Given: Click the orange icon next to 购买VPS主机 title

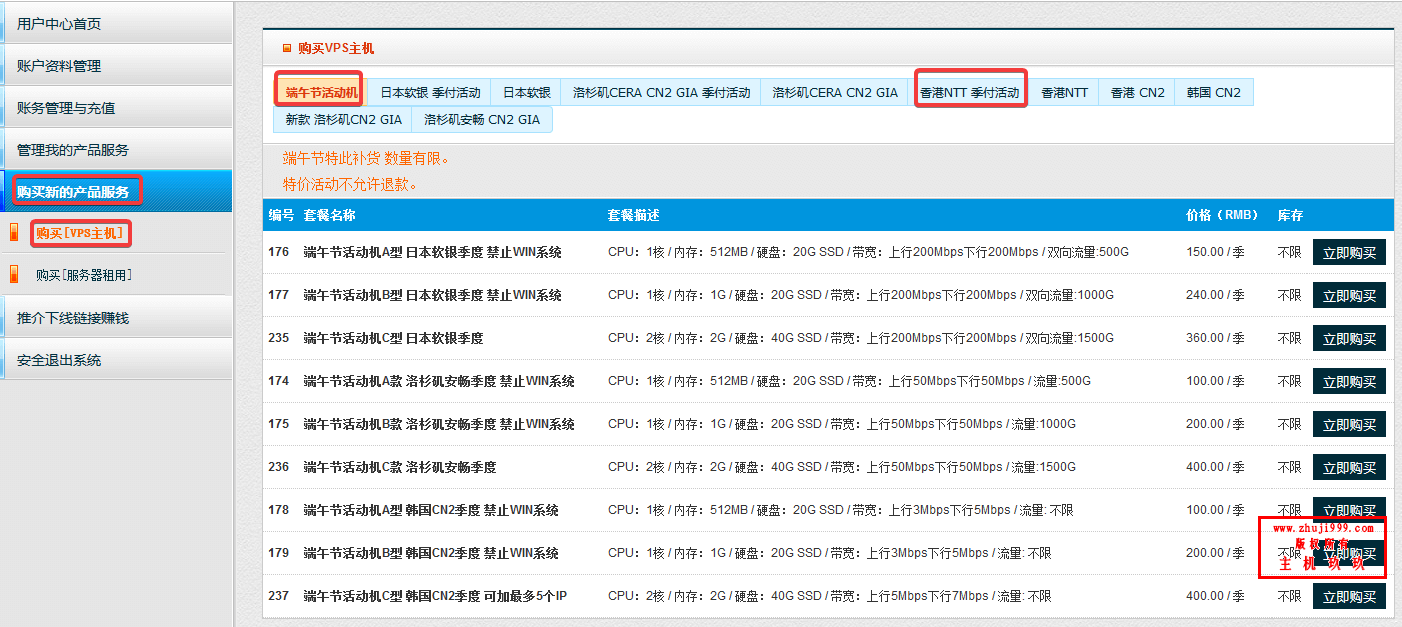Looking at the screenshot, I should [x=287, y=47].
